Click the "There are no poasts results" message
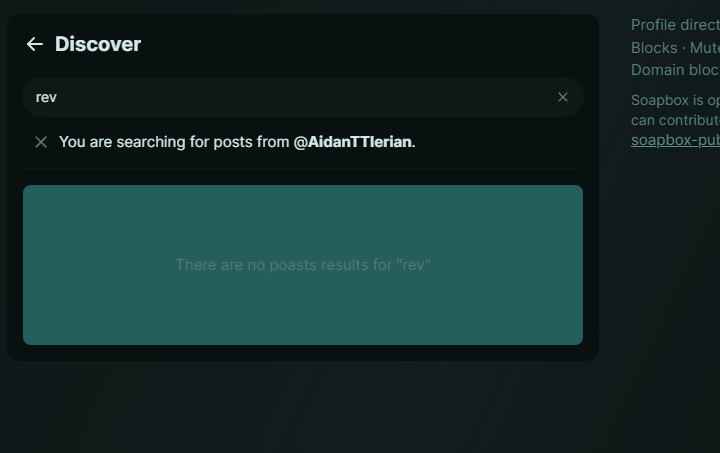The height and width of the screenshot is (453, 720). coord(303,265)
